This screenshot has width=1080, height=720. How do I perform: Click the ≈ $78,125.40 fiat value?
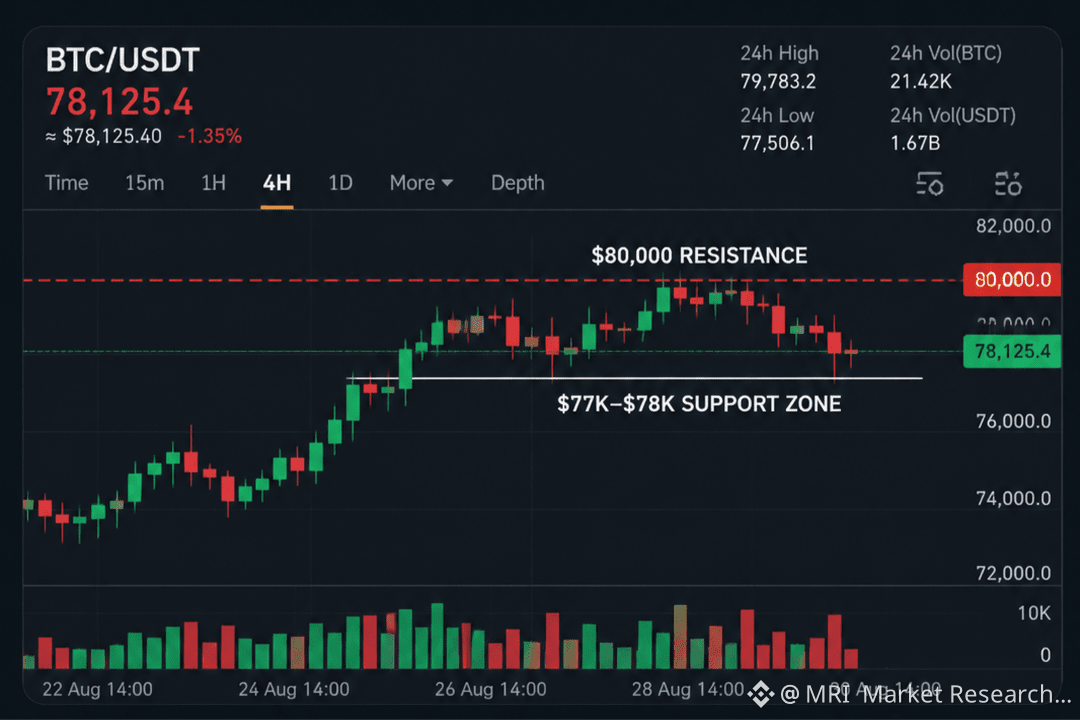pyautogui.click(x=103, y=136)
